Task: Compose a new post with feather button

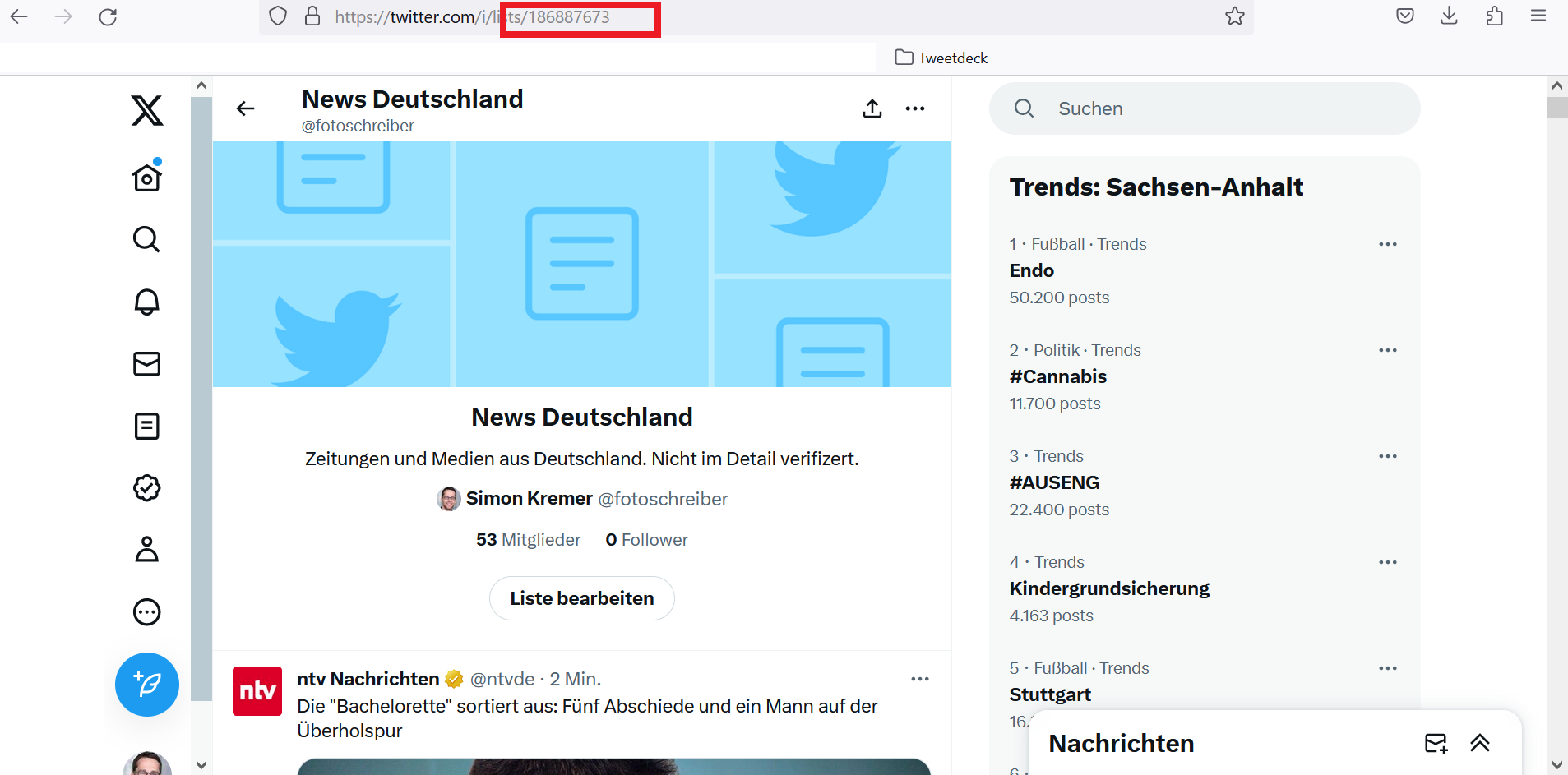Action: pyautogui.click(x=147, y=685)
